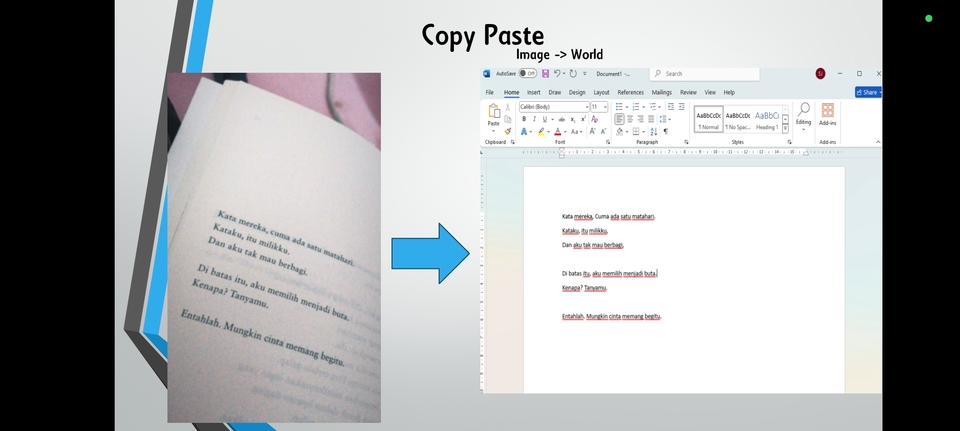960x431 pixels.
Task: Center align the paragraph
Action: [x=629, y=119]
